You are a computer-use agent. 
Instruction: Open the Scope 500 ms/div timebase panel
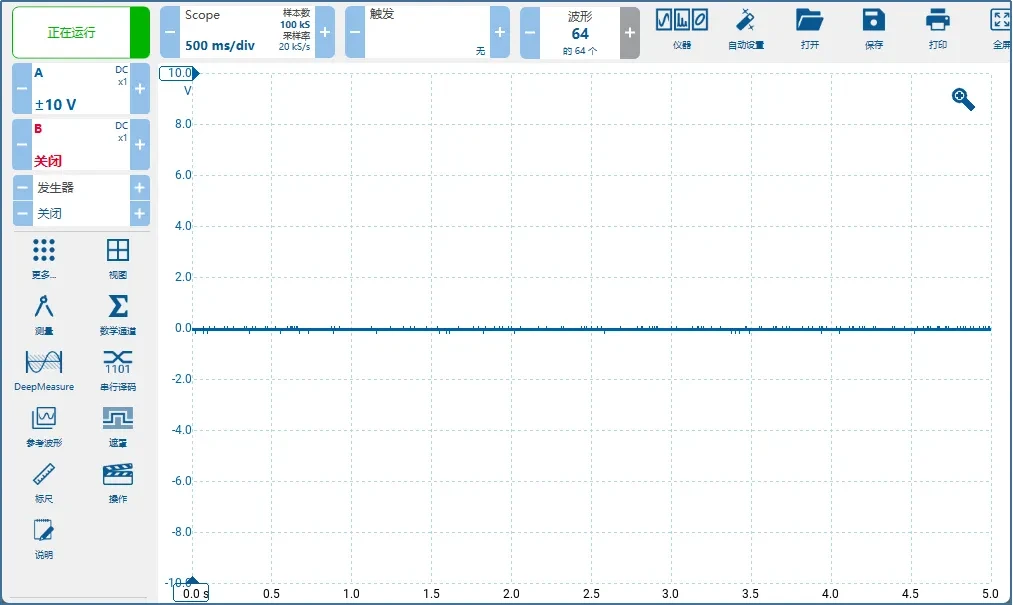(247, 32)
